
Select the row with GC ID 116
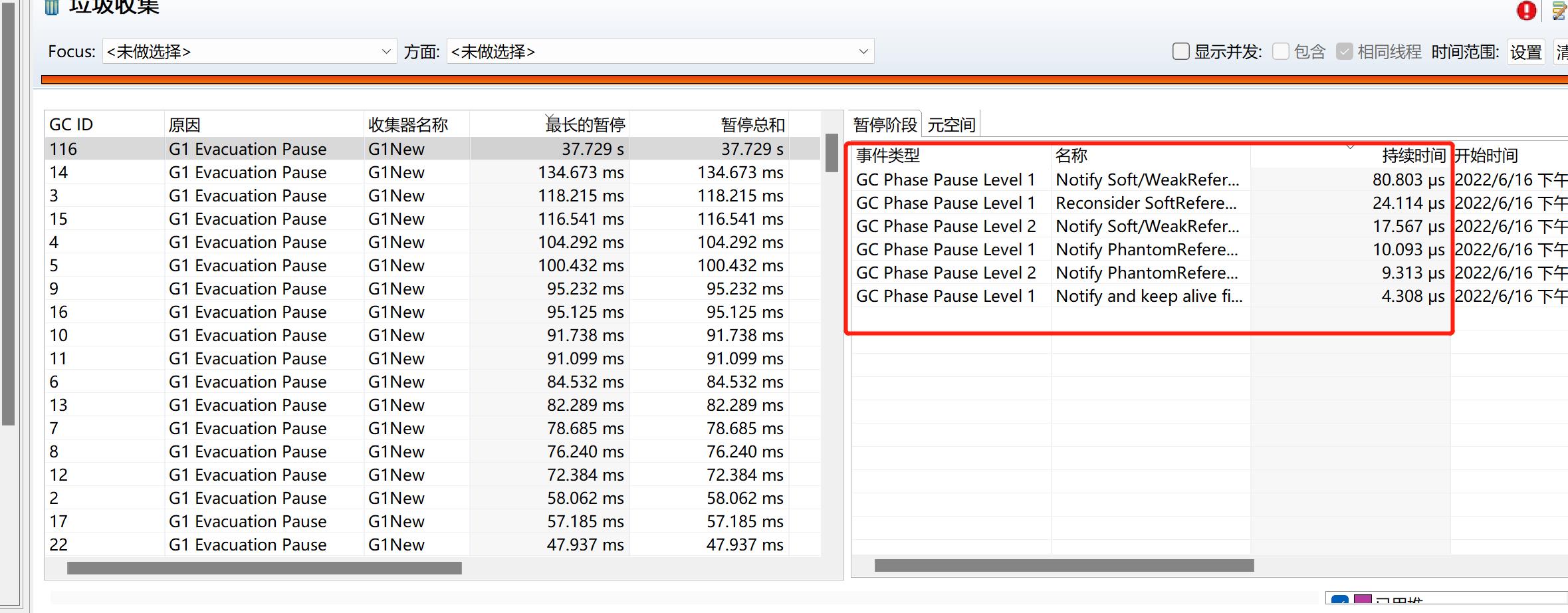432,149
